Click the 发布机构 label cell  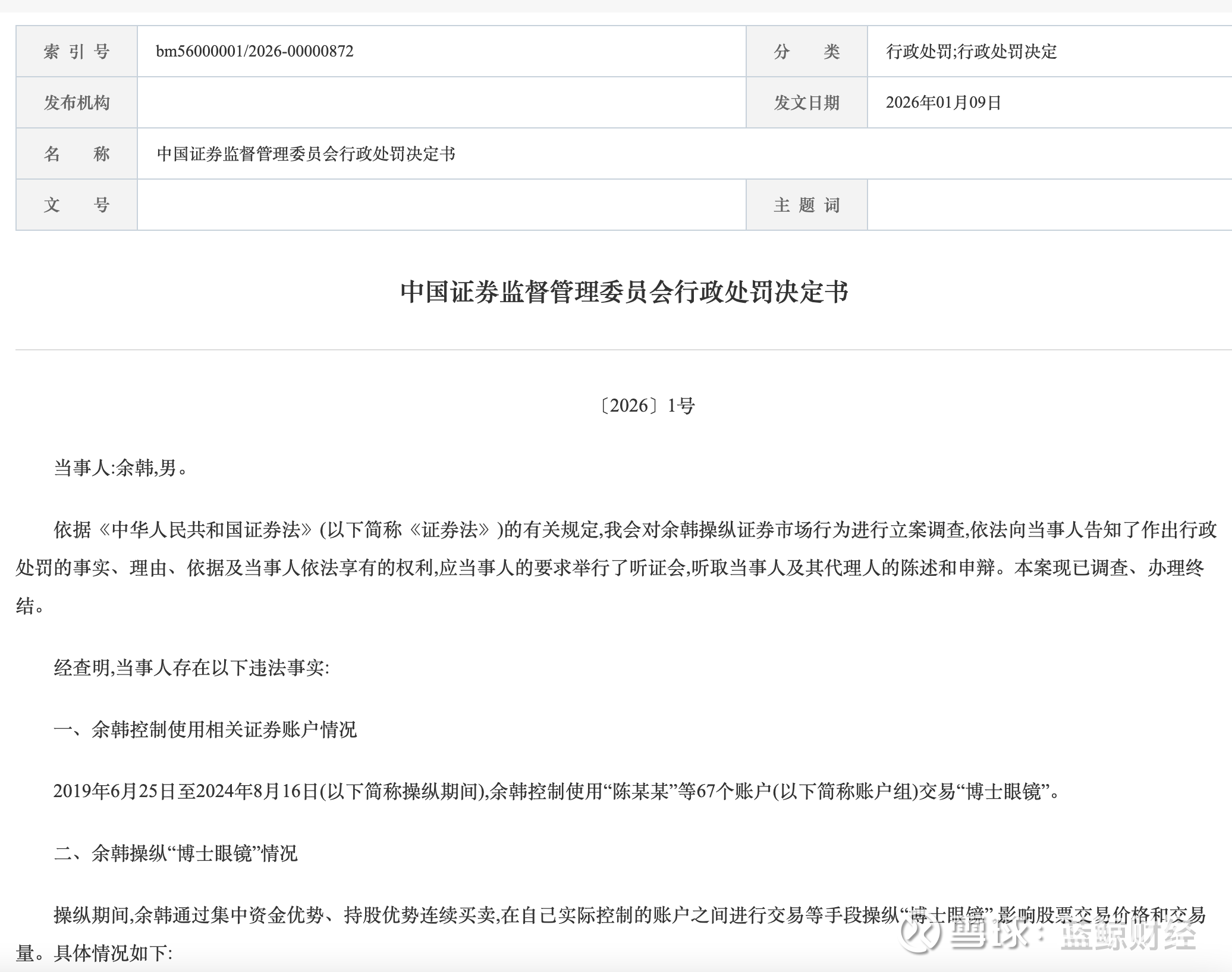(77, 103)
